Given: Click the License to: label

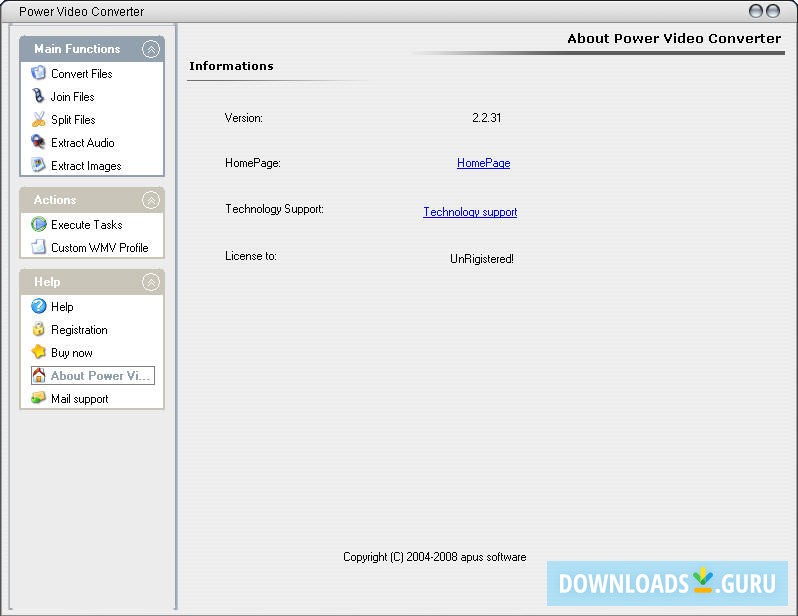Looking at the screenshot, I should coord(251,256).
